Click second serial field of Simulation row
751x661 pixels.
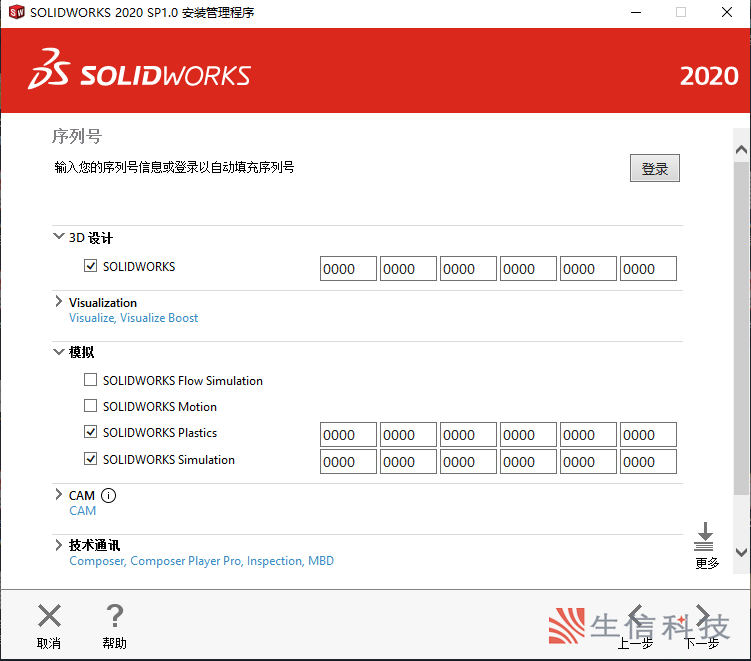point(408,462)
